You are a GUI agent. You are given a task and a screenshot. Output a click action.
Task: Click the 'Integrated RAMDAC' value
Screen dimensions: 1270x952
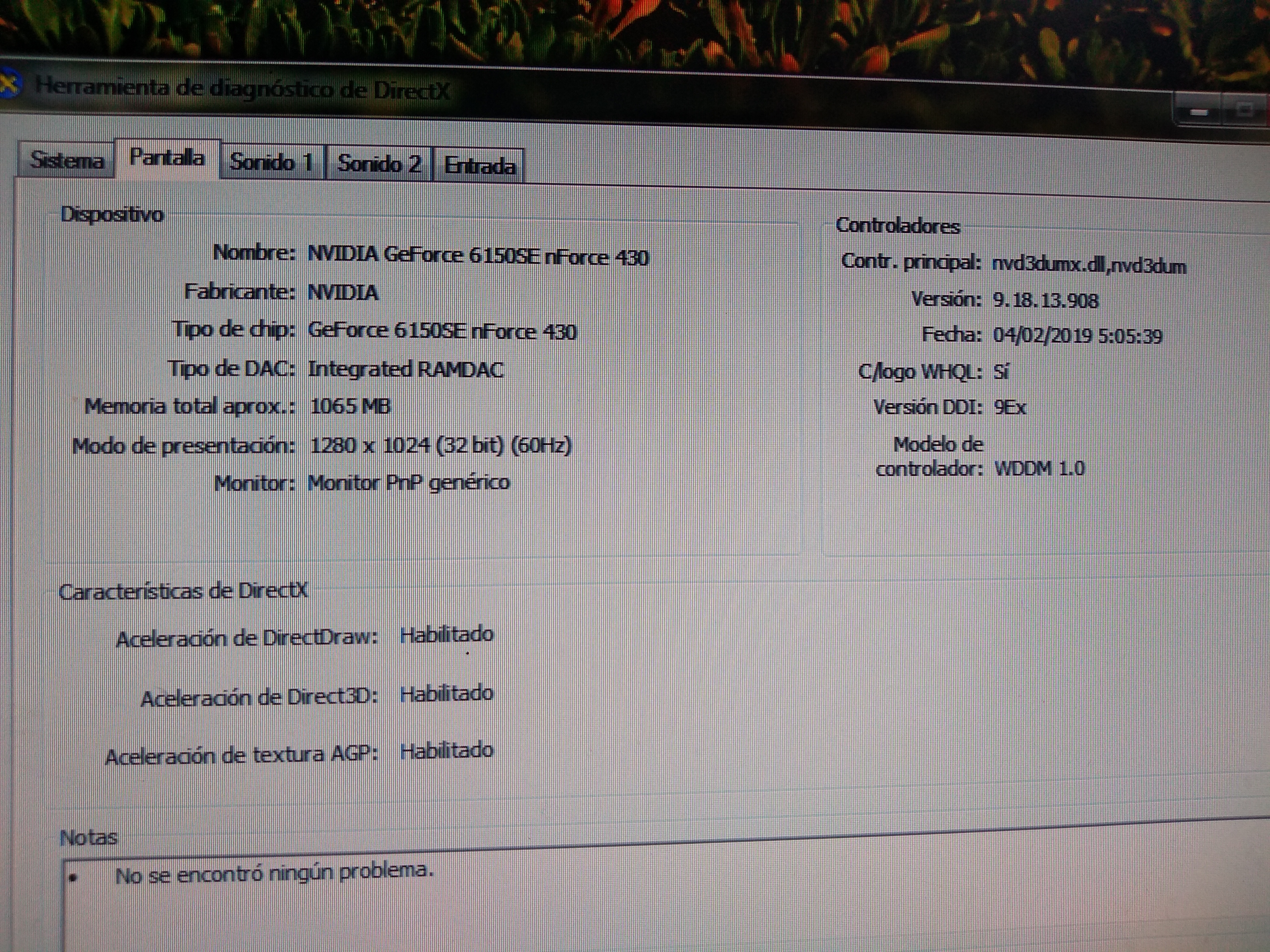pos(405,369)
